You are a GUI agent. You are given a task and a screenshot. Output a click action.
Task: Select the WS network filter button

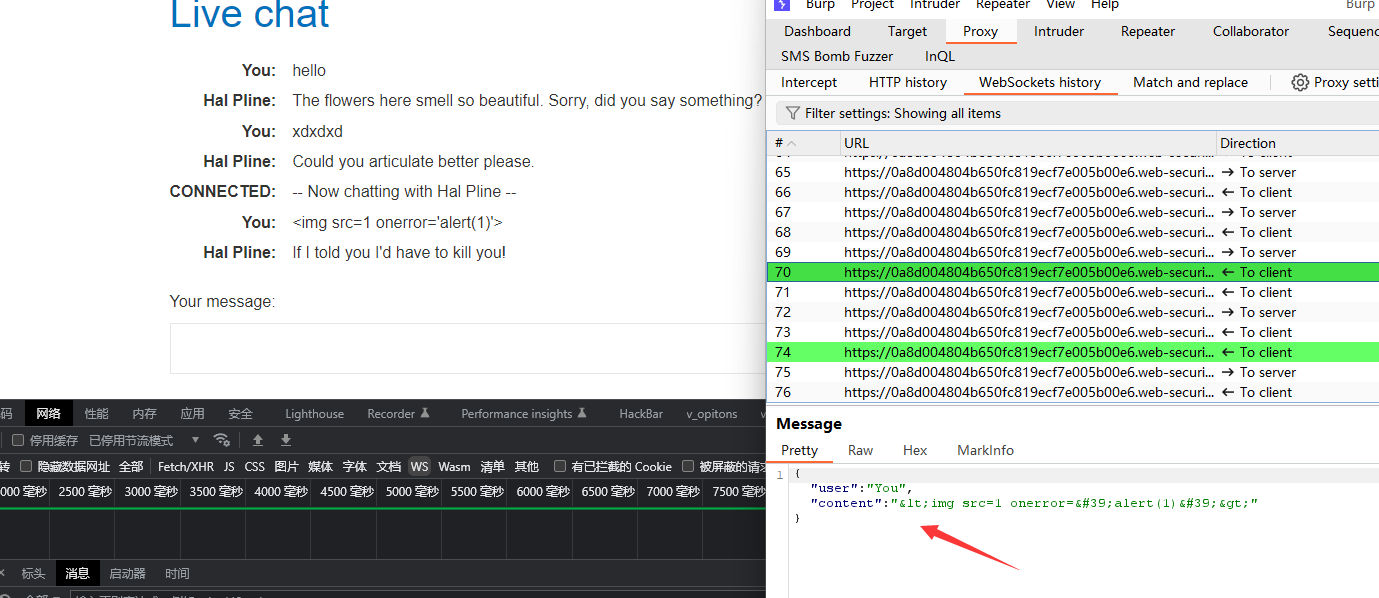point(419,466)
